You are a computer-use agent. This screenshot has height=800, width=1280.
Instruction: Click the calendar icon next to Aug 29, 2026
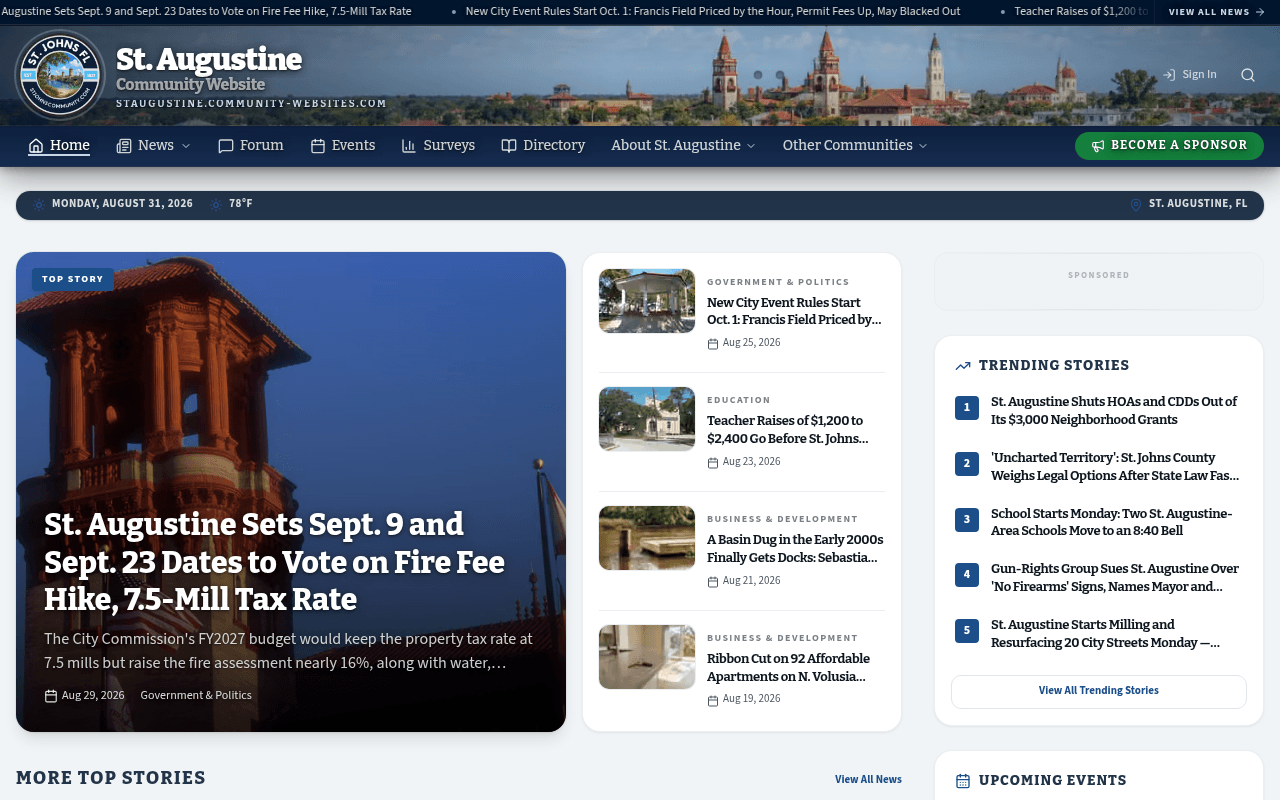pyautogui.click(x=51, y=696)
